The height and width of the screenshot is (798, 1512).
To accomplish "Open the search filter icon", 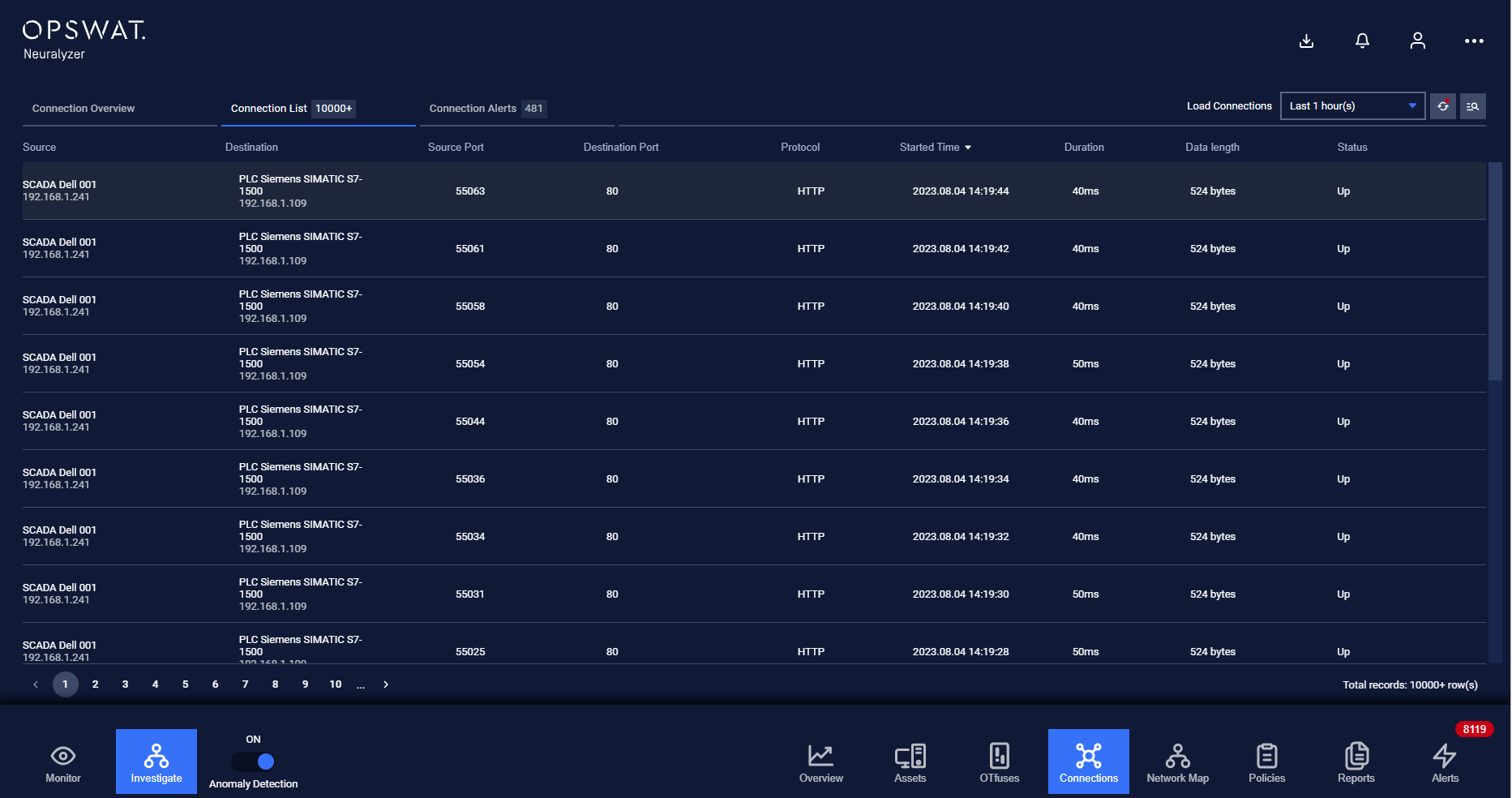I will point(1473,106).
